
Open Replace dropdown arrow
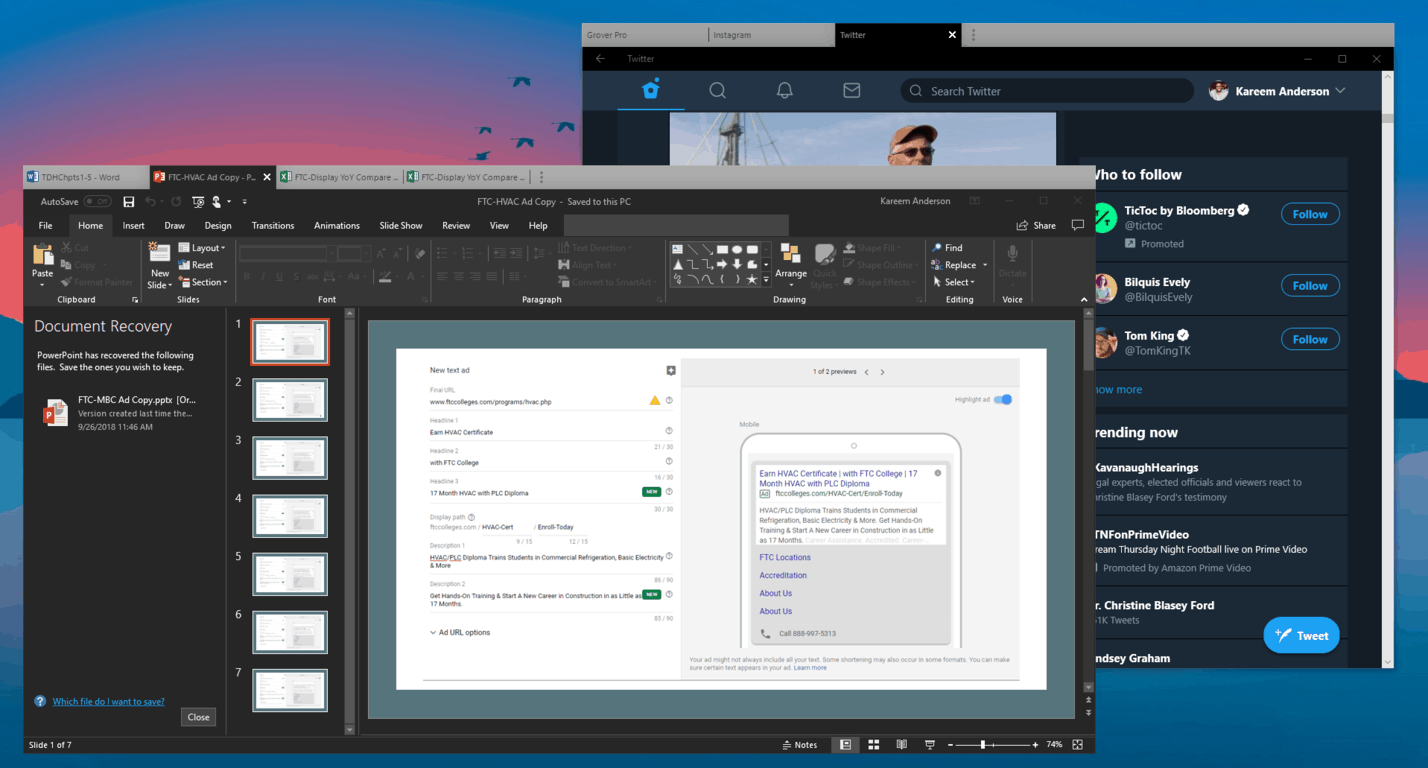coord(985,265)
